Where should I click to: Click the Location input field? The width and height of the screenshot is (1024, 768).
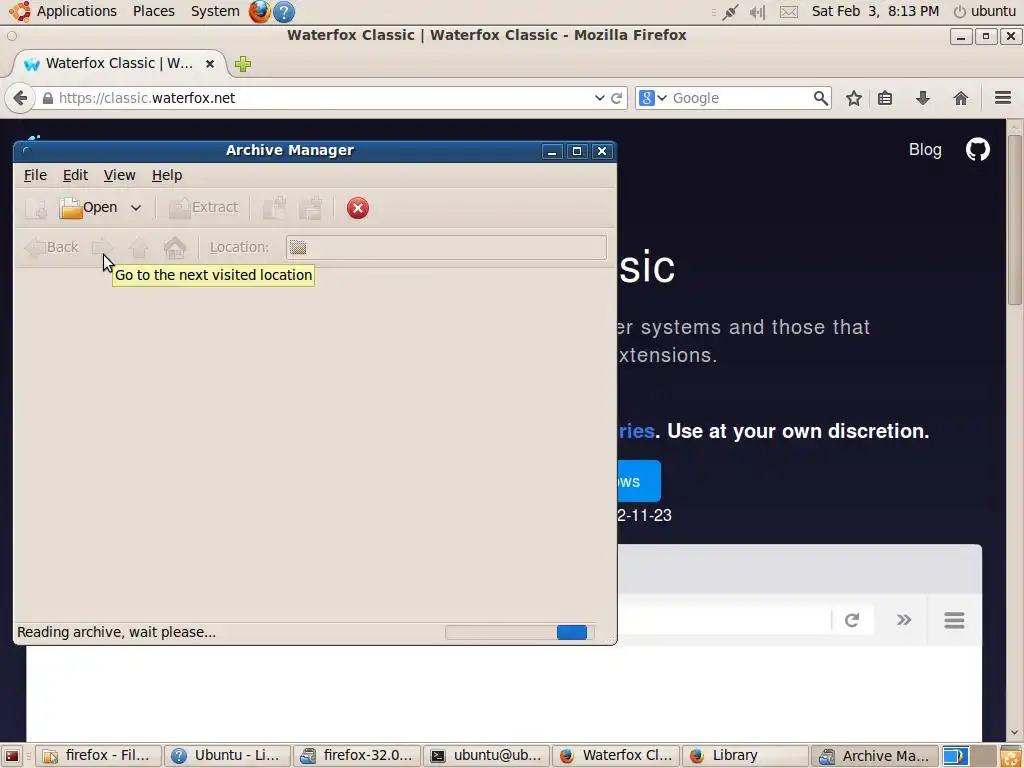tap(446, 248)
